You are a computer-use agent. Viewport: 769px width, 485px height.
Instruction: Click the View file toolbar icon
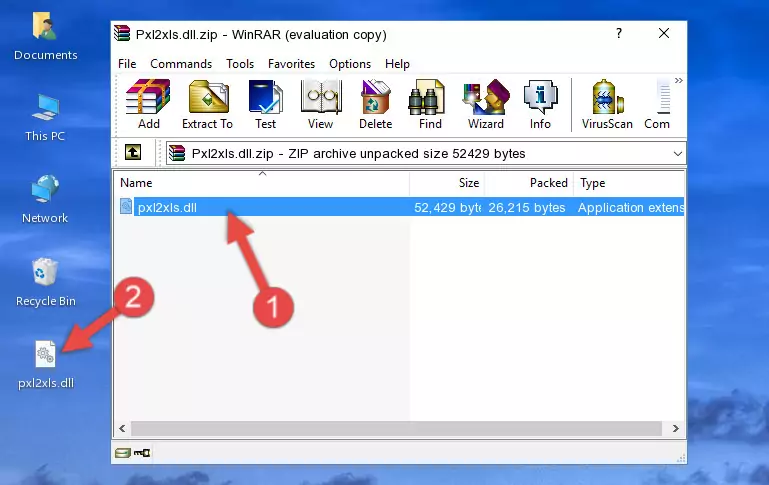pyautogui.click(x=321, y=104)
